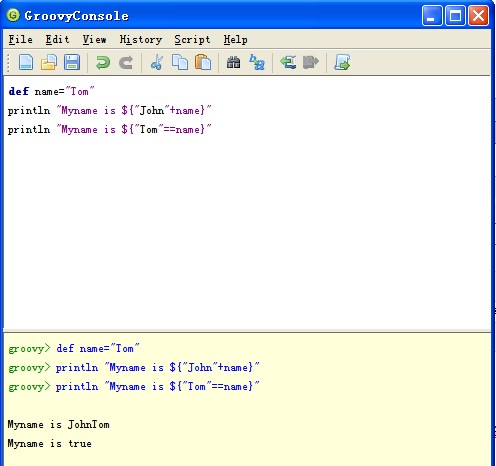The height and width of the screenshot is (466, 496).
Task: Redo with the gray arrow icon
Action: pyautogui.click(x=126, y=63)
